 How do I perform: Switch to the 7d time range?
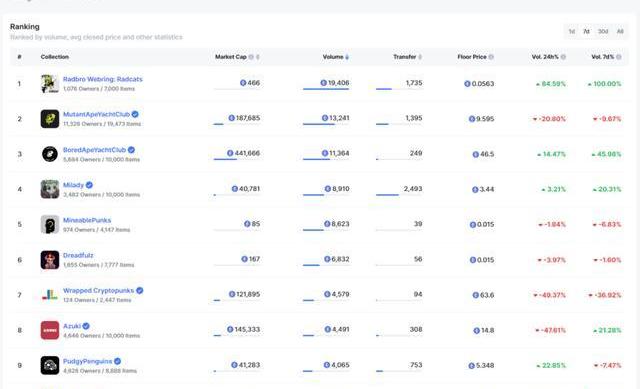pos(586,31)
